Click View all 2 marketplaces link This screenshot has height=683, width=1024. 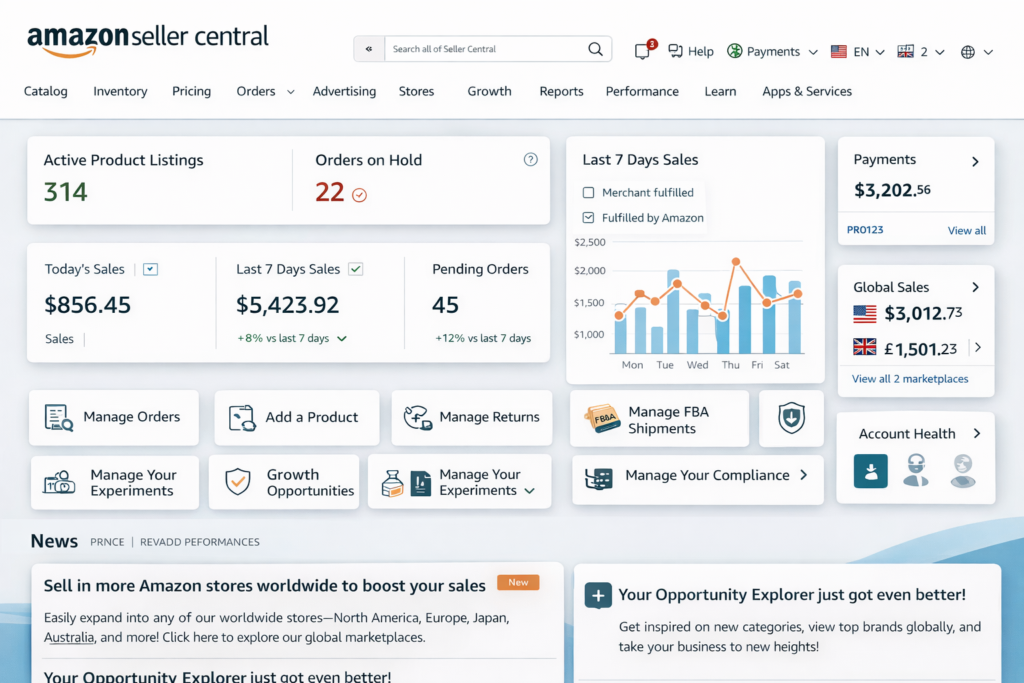910,379
